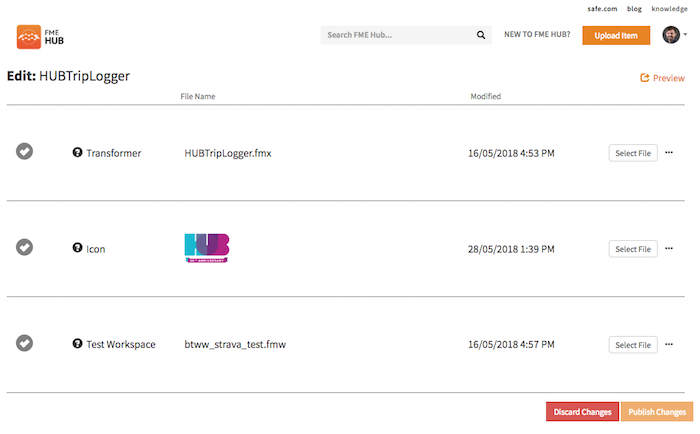Open more options for the Transformer row
This screenshot has width=700, height=434.
(x=669, y=153)
